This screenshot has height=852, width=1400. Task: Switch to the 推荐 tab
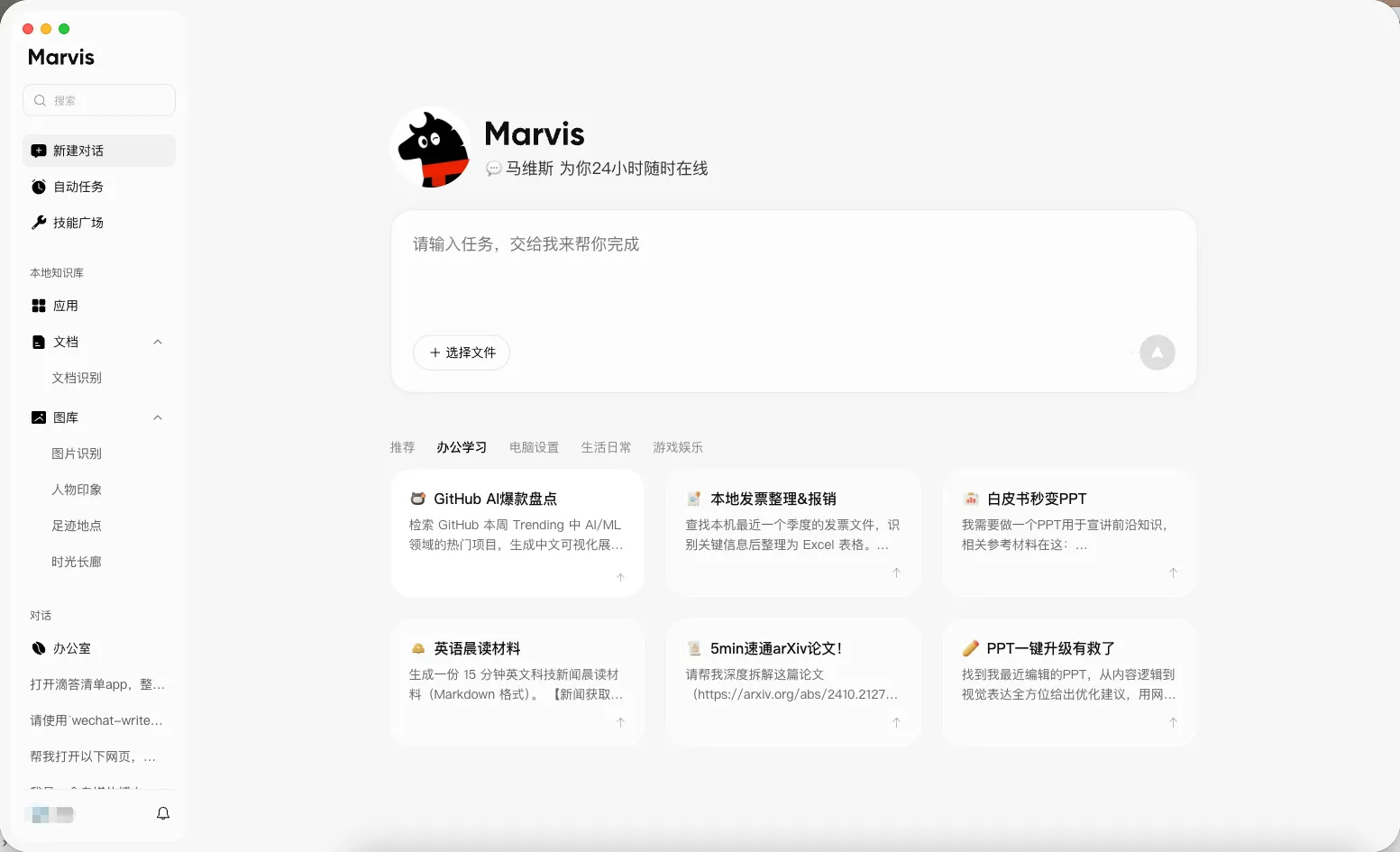click(x=402, y=447)
